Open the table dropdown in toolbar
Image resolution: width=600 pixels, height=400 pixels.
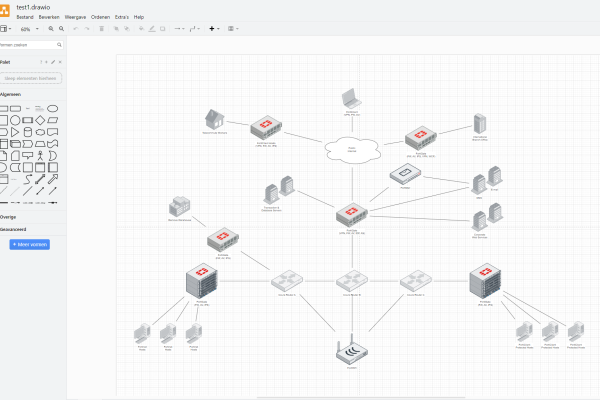(233, 29)
